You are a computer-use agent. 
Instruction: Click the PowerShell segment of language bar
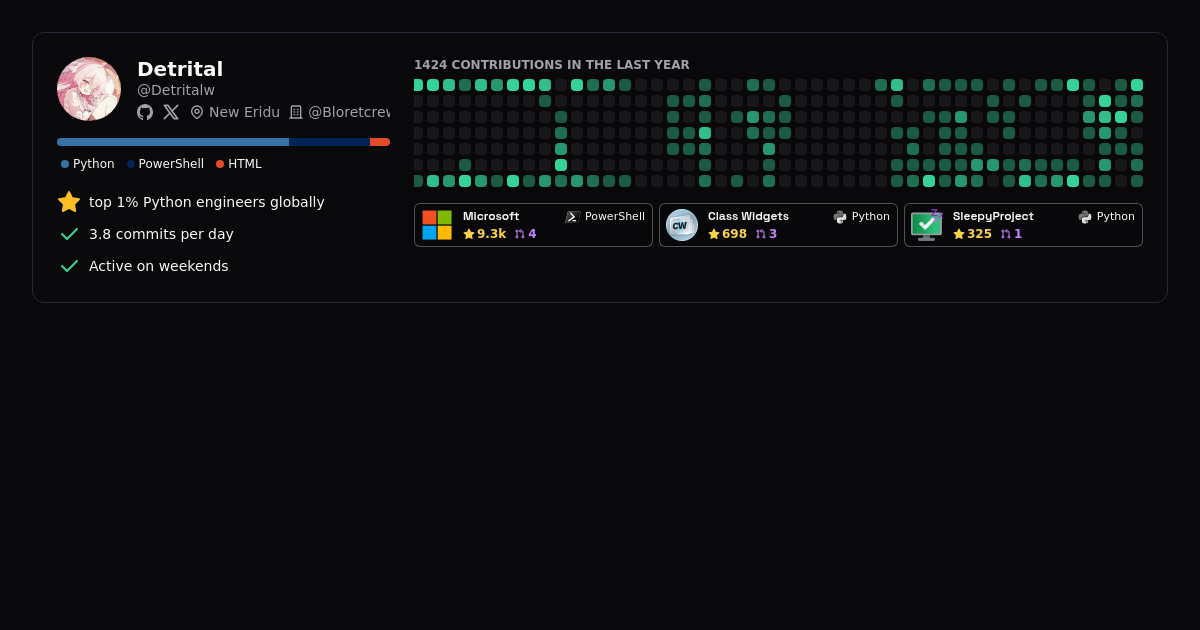pos(329,142)
